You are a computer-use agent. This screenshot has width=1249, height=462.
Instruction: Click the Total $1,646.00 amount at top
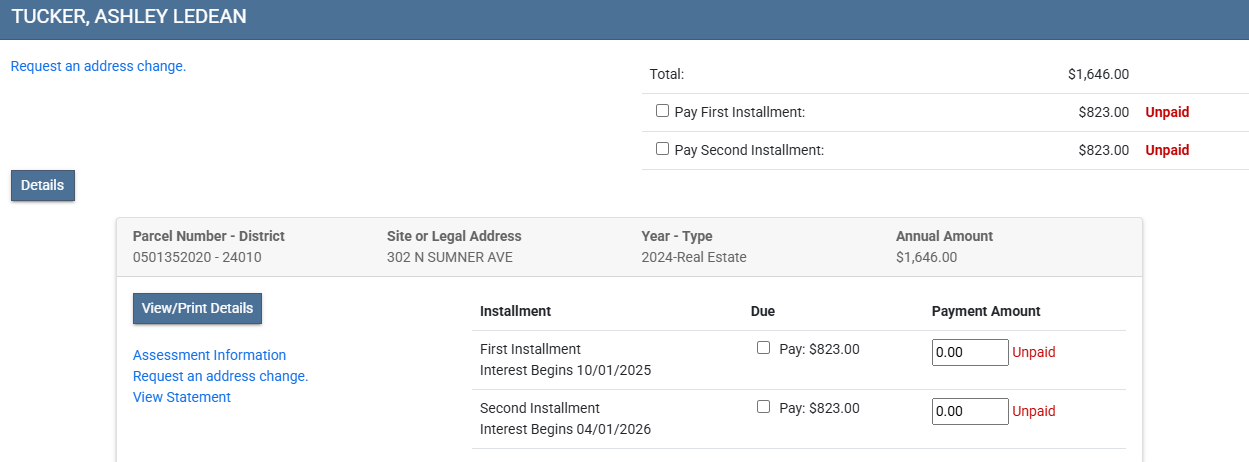coord(1098,74)
